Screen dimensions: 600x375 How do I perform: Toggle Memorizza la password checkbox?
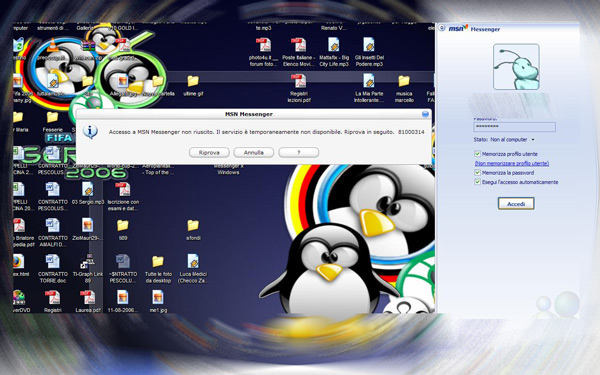click(477, 173)
